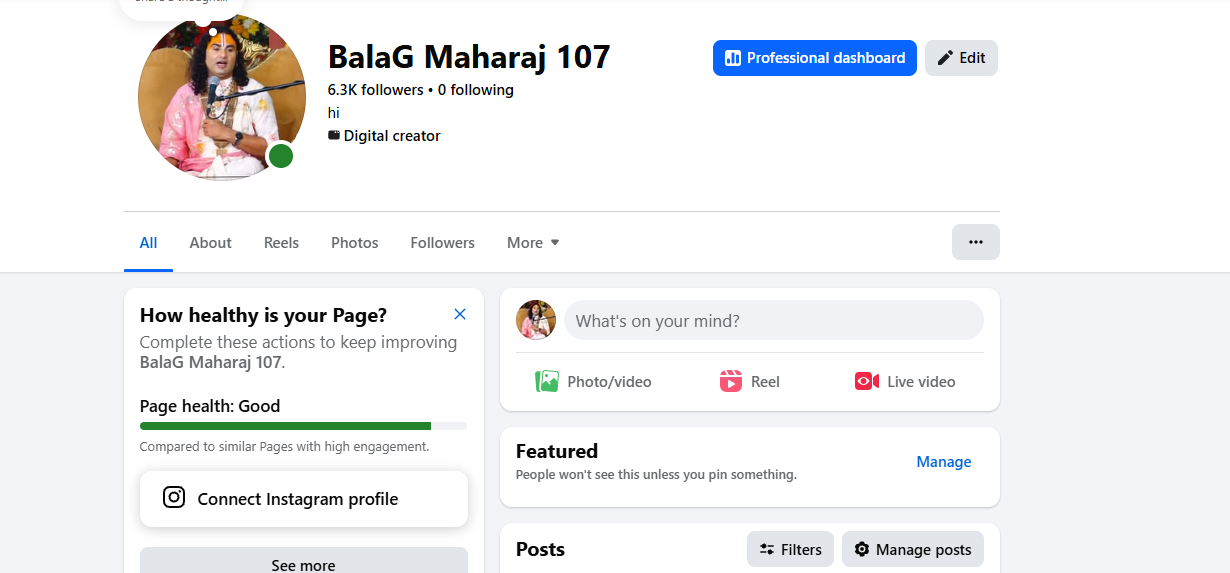Click the Filters sliders icon

pyautogui.click(x=767, y=549)
